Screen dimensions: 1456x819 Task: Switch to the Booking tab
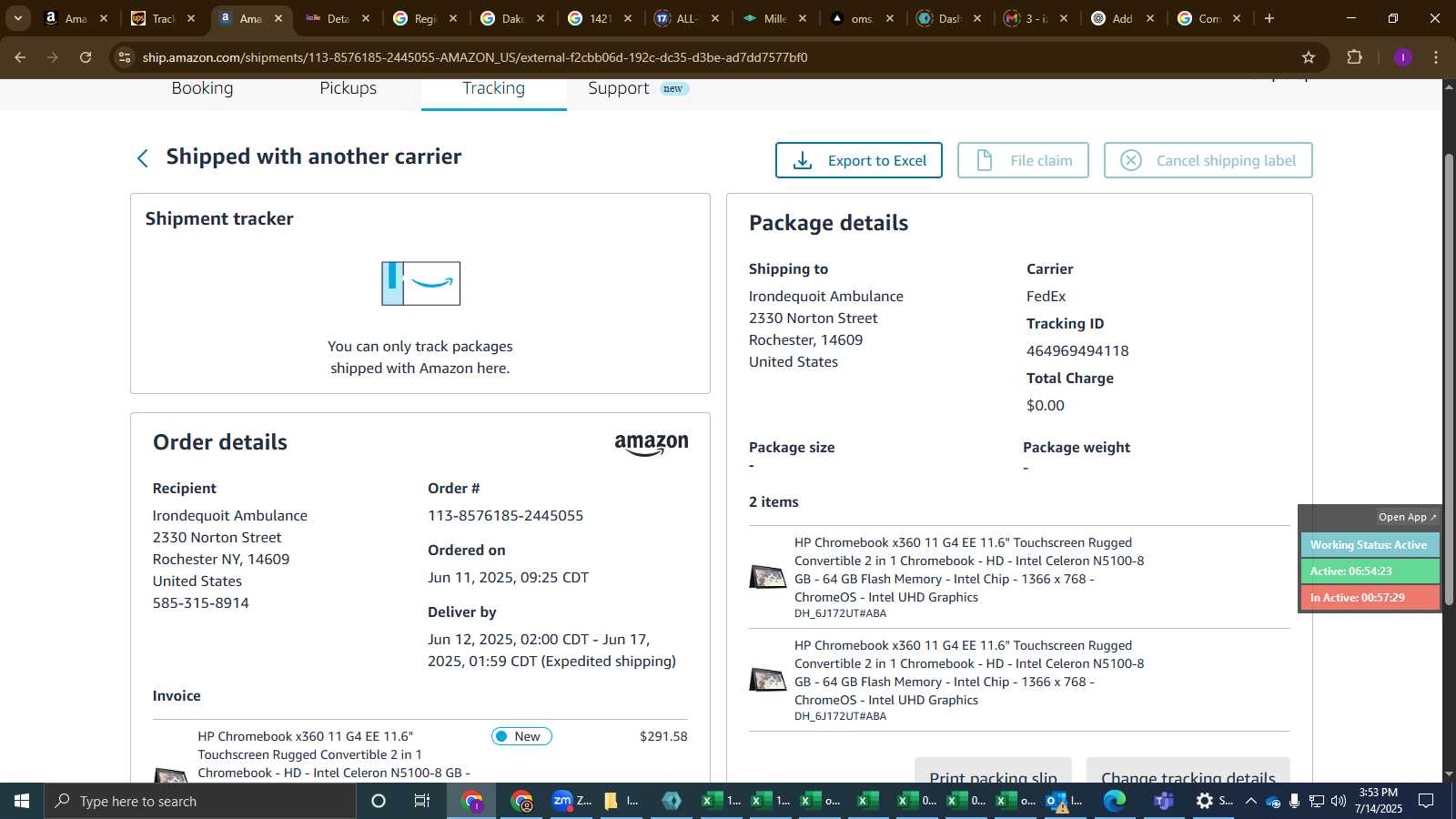coord(202,88)
